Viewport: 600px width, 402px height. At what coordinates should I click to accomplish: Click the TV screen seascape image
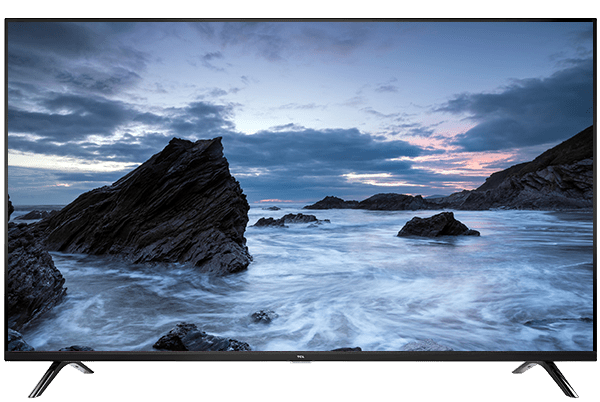(x=300, y=186)
